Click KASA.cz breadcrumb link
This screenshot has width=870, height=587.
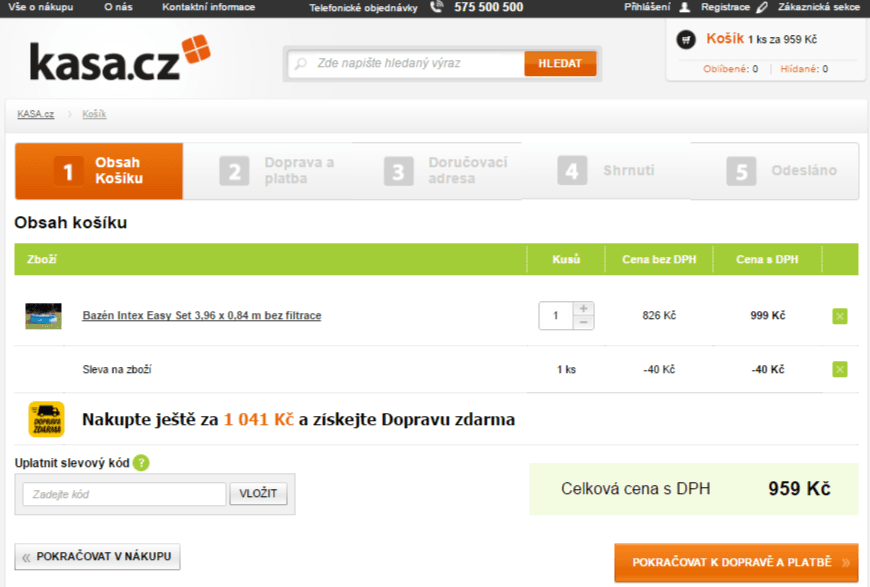pos(36,114)
